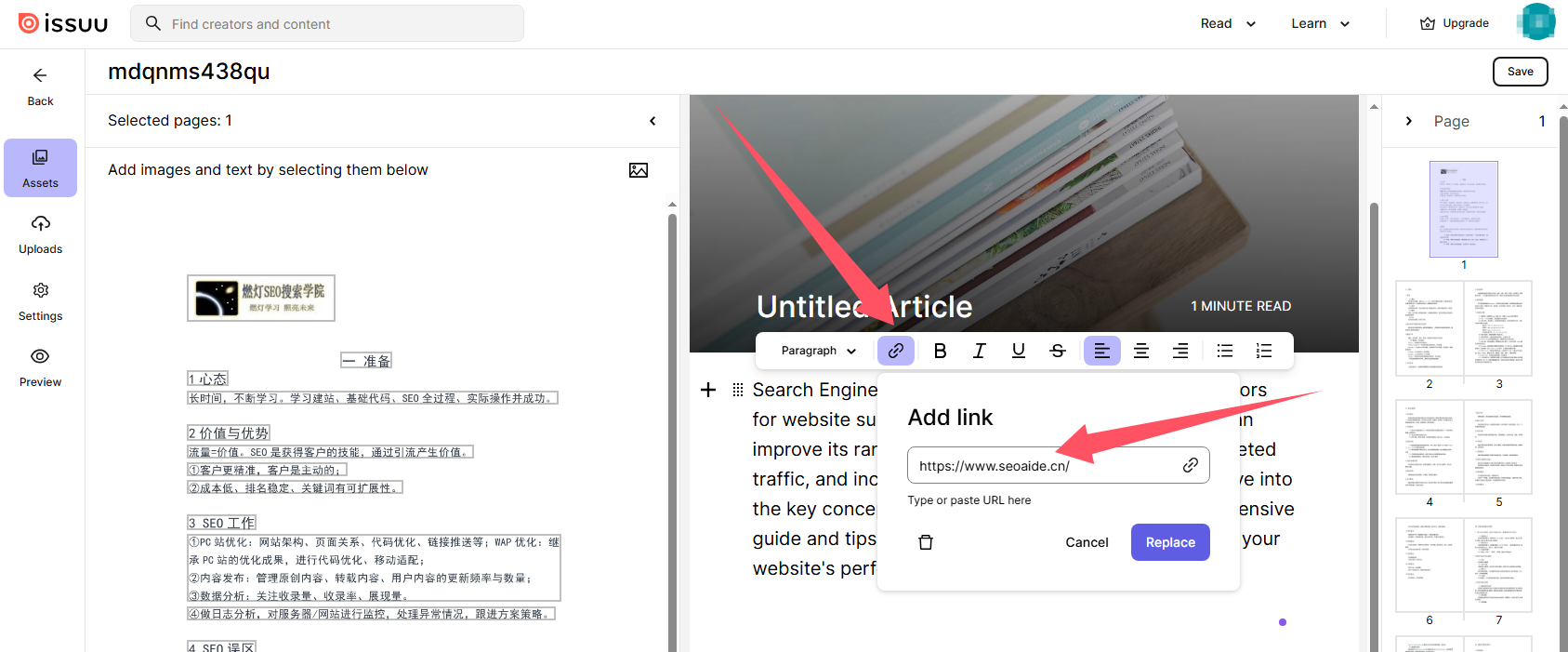Expand the Learn dropdown menu
The width and height of the screenshot is (1568, 652).
click(x=1320, y=24)
